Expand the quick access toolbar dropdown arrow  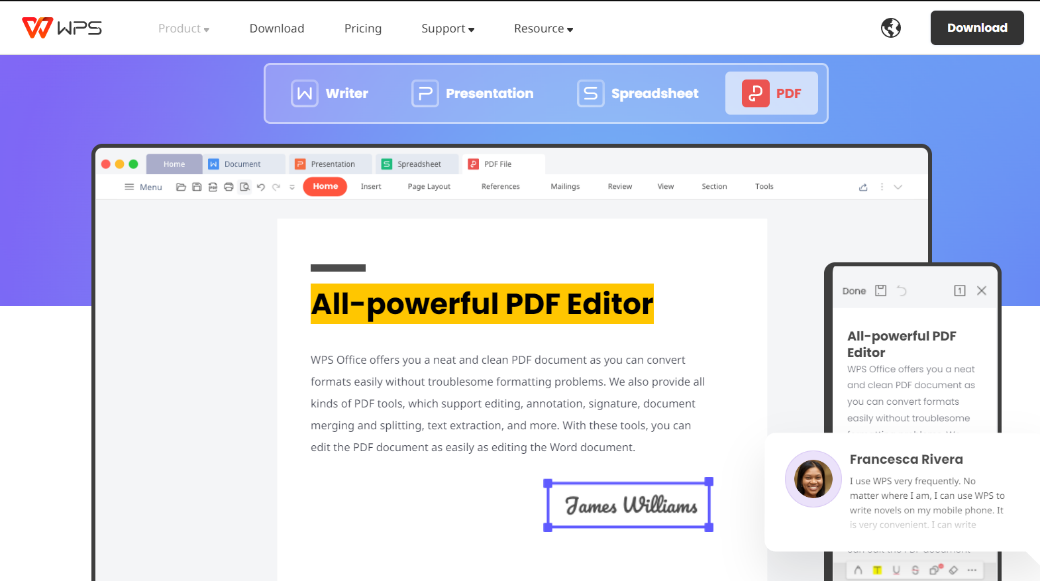(x=292, y=187)
